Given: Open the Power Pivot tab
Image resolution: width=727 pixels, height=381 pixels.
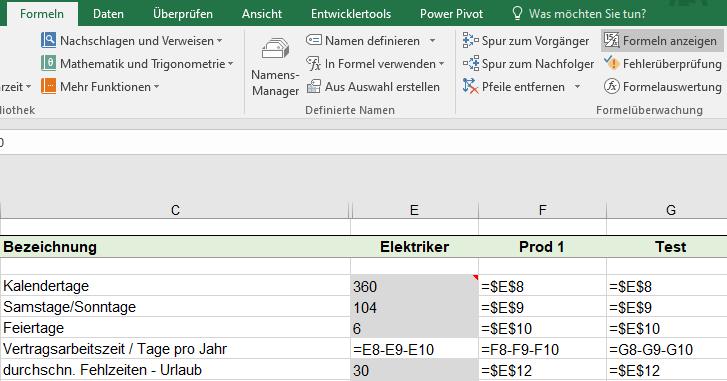Looking at the screenshot, I should [x=452, y=13].
